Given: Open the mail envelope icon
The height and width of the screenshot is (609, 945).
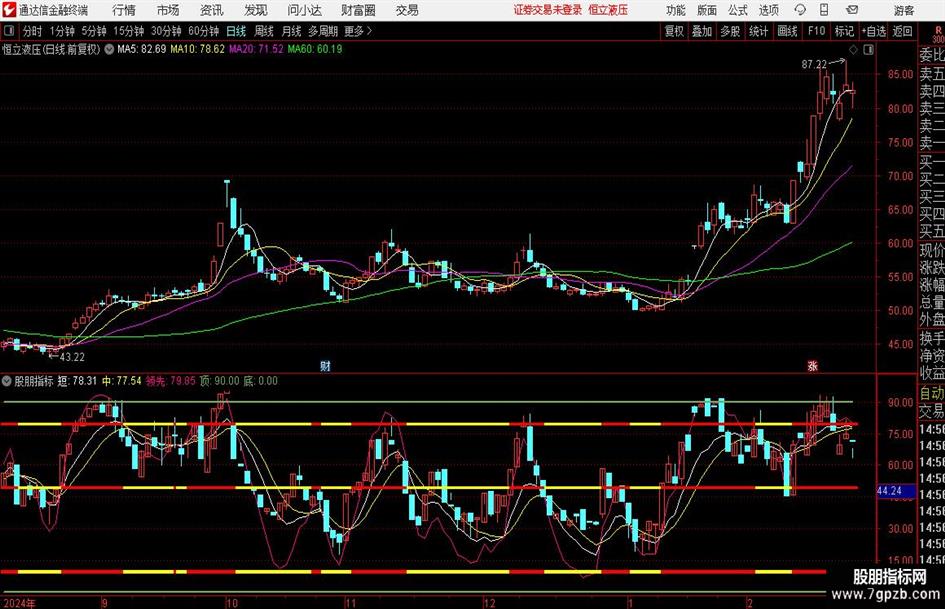Looking at the screenshot, I should click(852, 10).
